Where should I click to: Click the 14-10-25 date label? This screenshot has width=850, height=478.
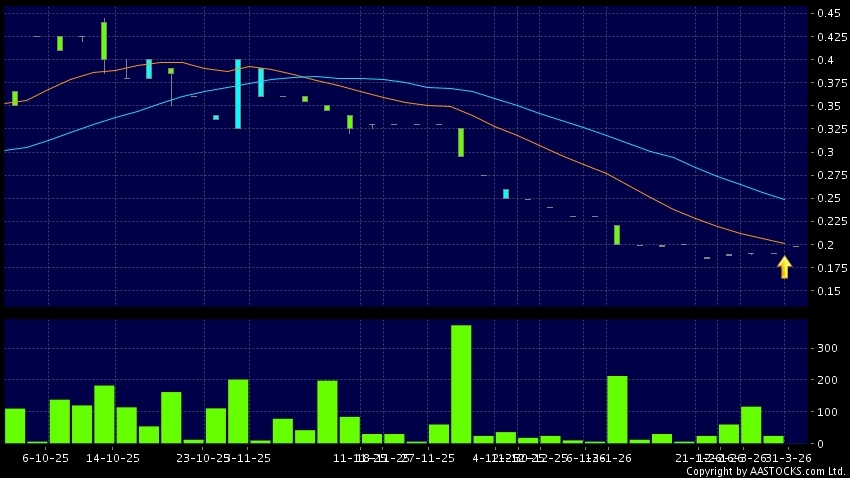(113, 457)
